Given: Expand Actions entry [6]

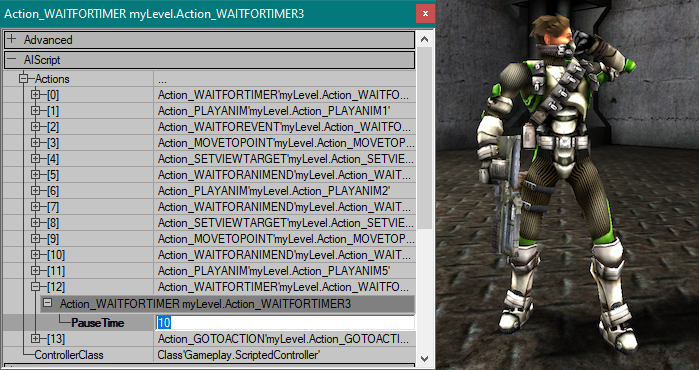Looking at the screenshot, I should point(35,191).
